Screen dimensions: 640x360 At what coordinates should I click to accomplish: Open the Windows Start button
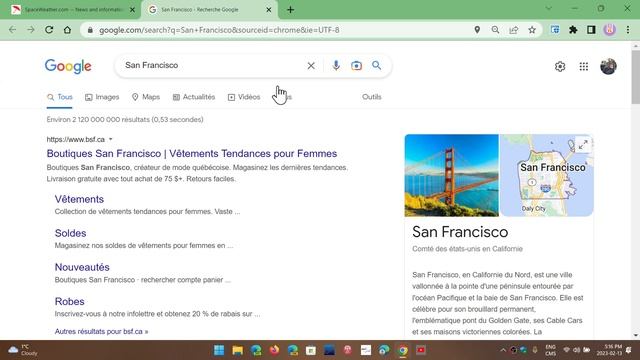[x=219, y=350]
